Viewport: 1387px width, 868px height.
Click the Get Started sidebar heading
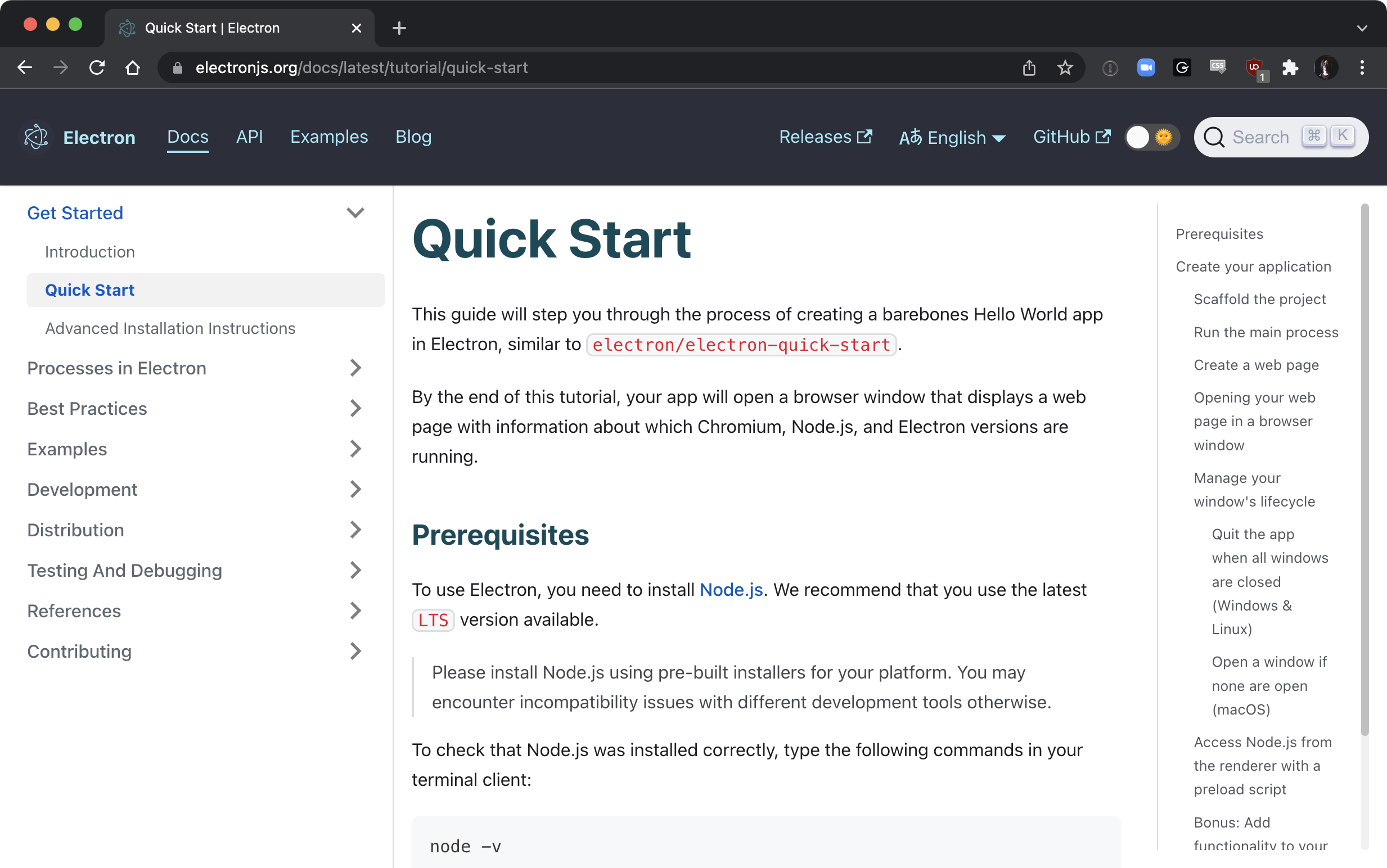pyautogui.click(x=75, y=213)
